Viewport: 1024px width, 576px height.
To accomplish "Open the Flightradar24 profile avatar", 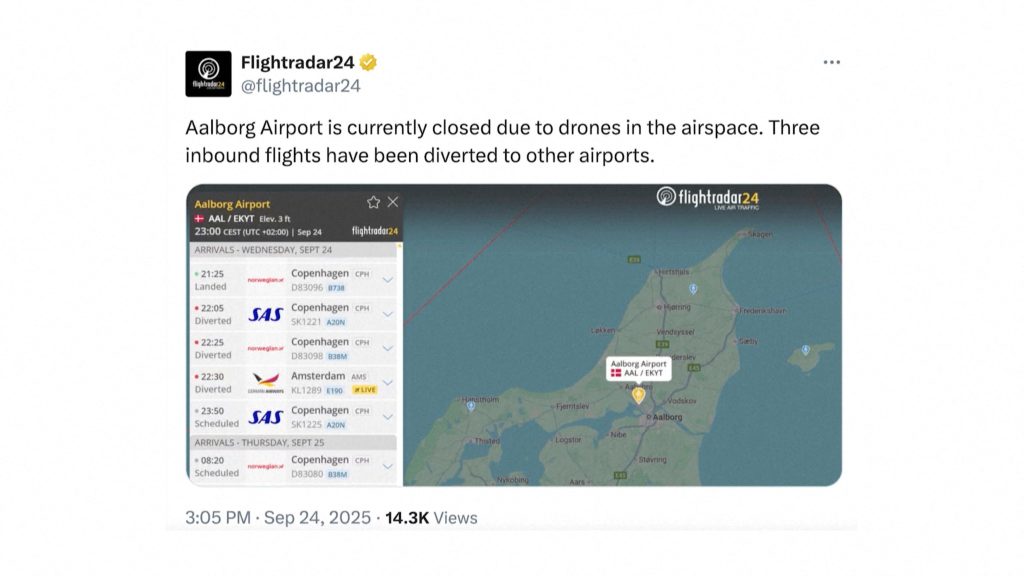I will coord(208,71).
